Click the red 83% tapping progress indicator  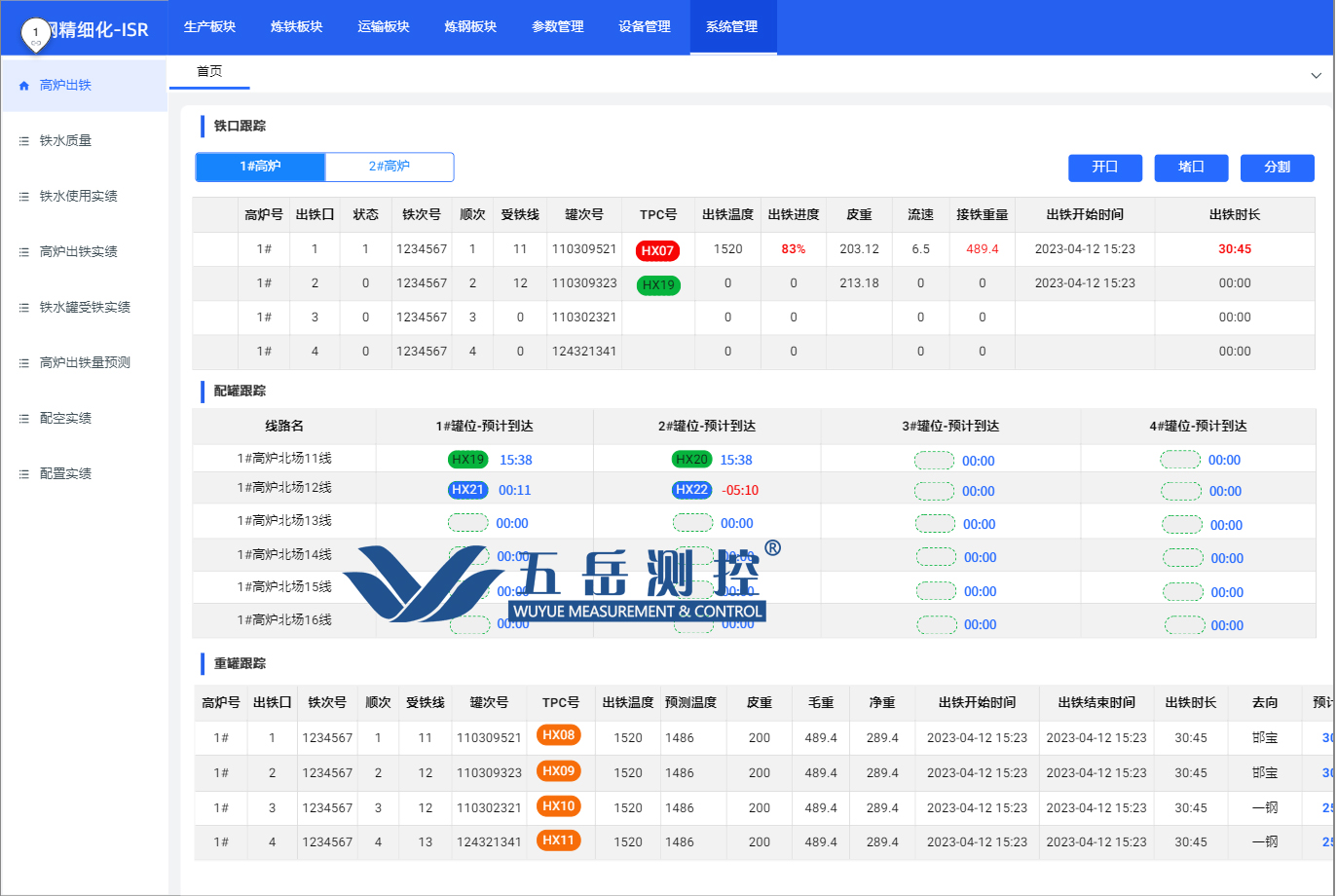click(792, 250)
